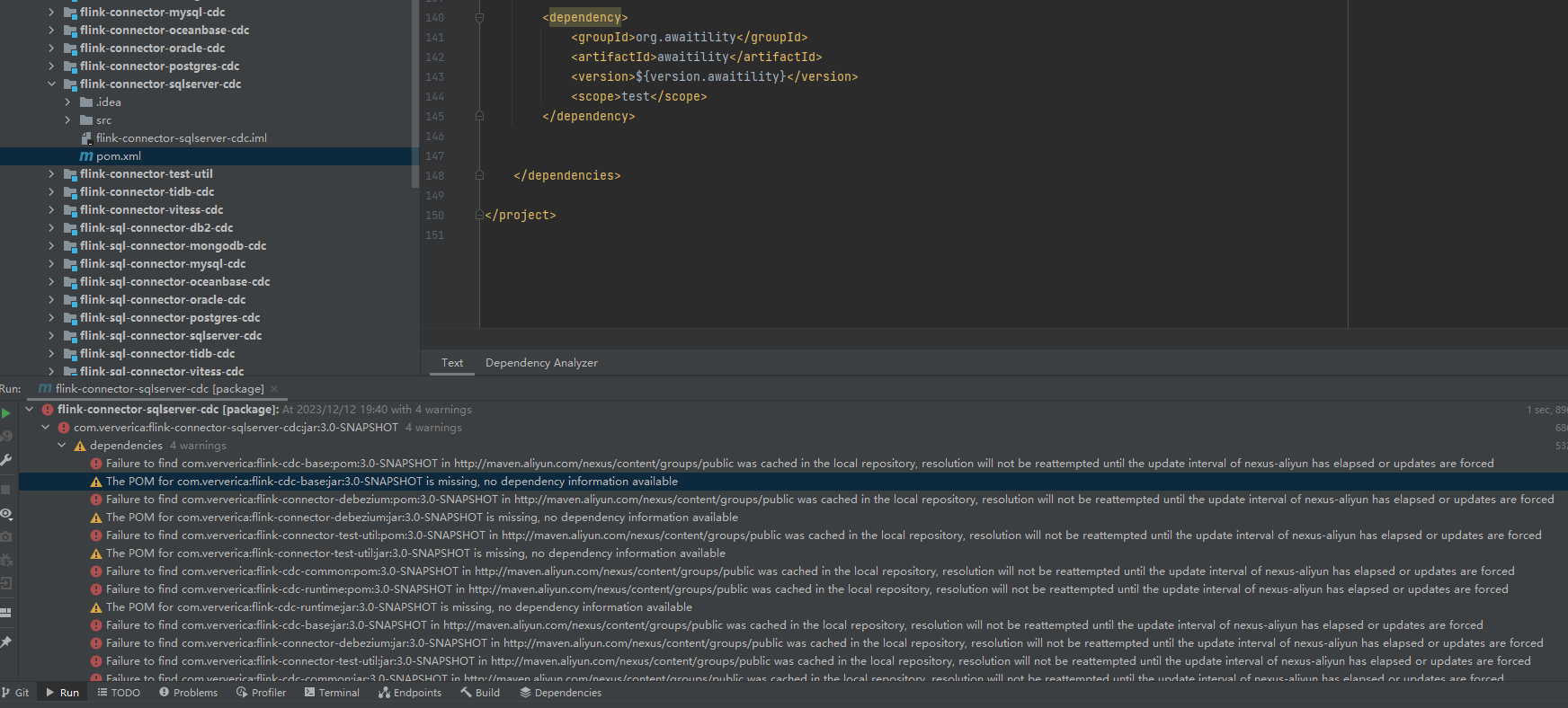The image size is (1568, 708).
Task: Expand flink-connector-mysql-cdc module
Action: pyautogui.click(x=51, y=13)
